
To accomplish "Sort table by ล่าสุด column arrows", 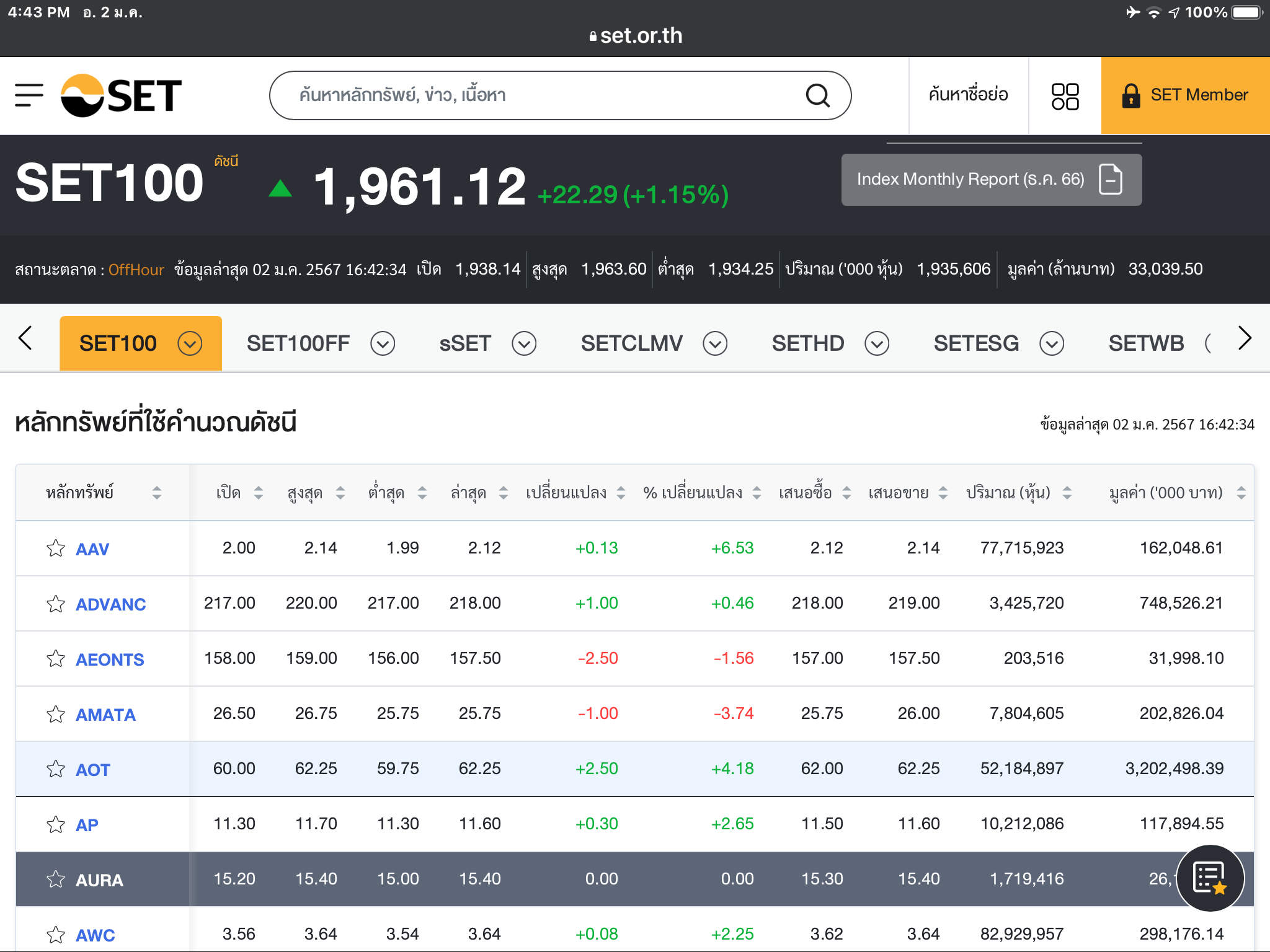I will 504,493.
